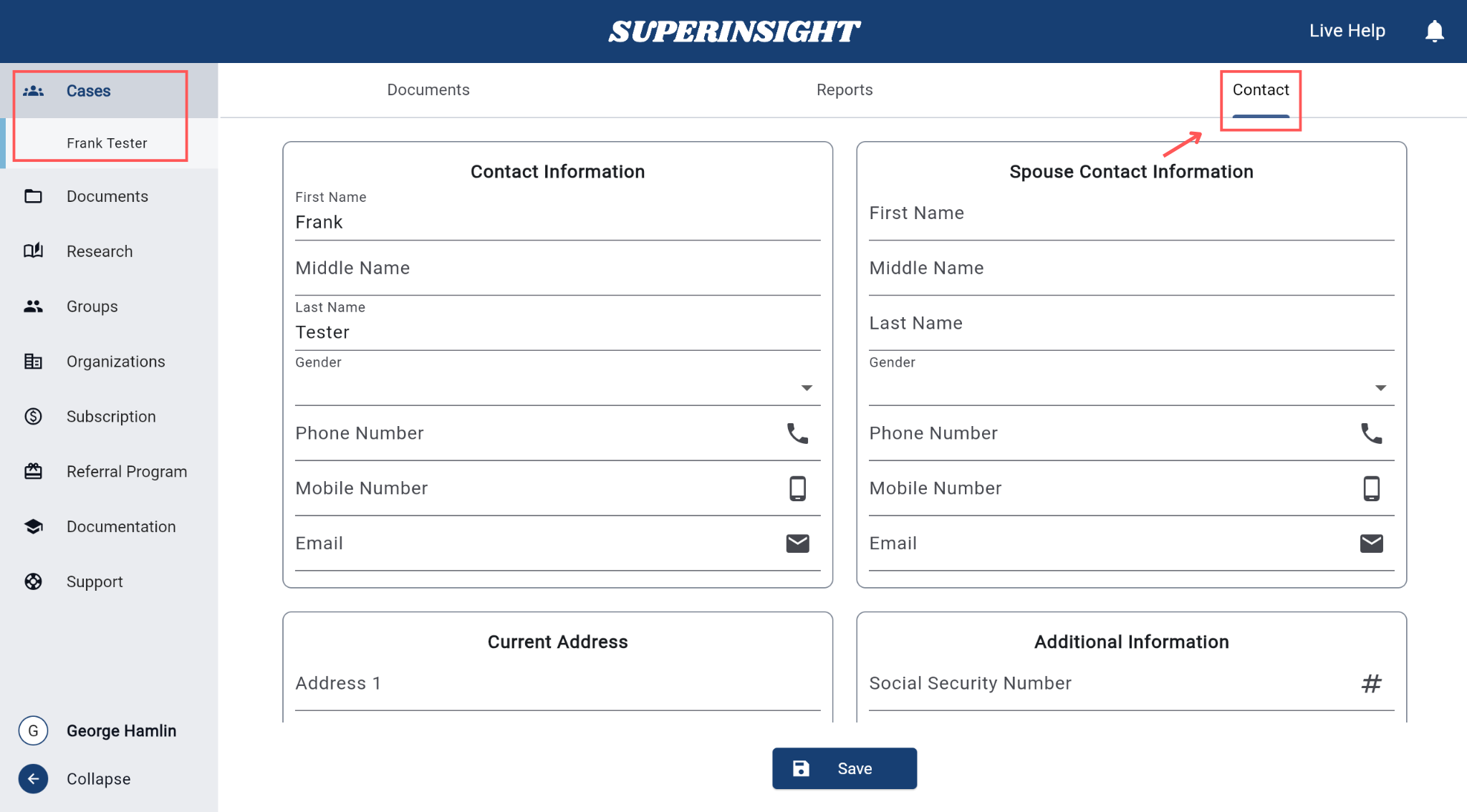Viewport: 1467px width, 812px height.
Task: Click Spouse Last Name field
Action: point(1132,324)
